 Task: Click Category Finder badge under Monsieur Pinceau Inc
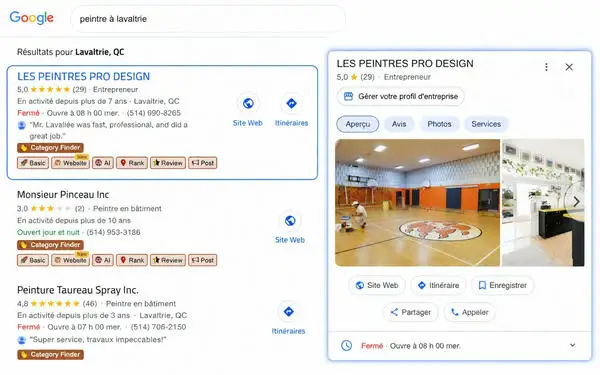point(50,245)
